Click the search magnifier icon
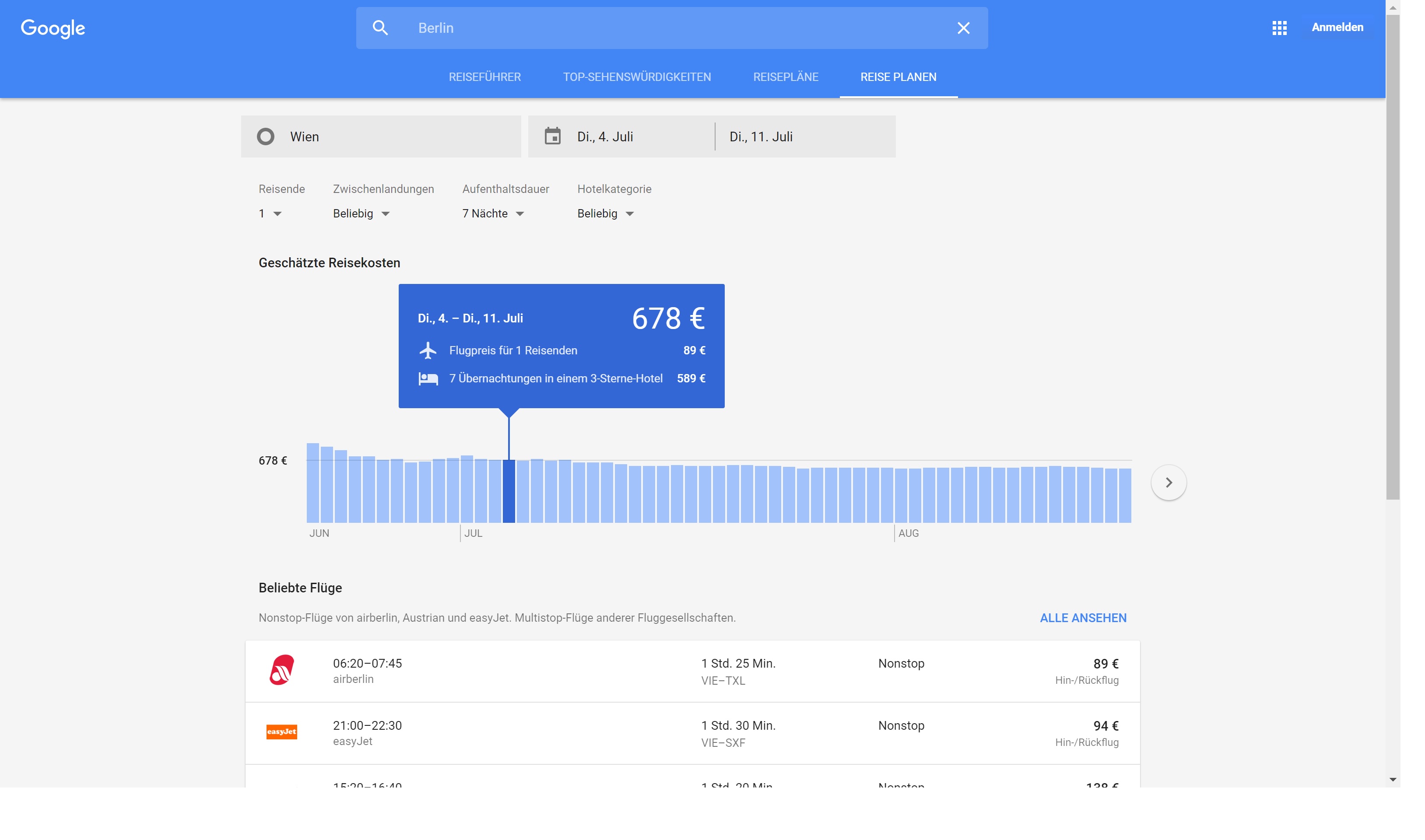1425x840 pixels. coord(380,28)
